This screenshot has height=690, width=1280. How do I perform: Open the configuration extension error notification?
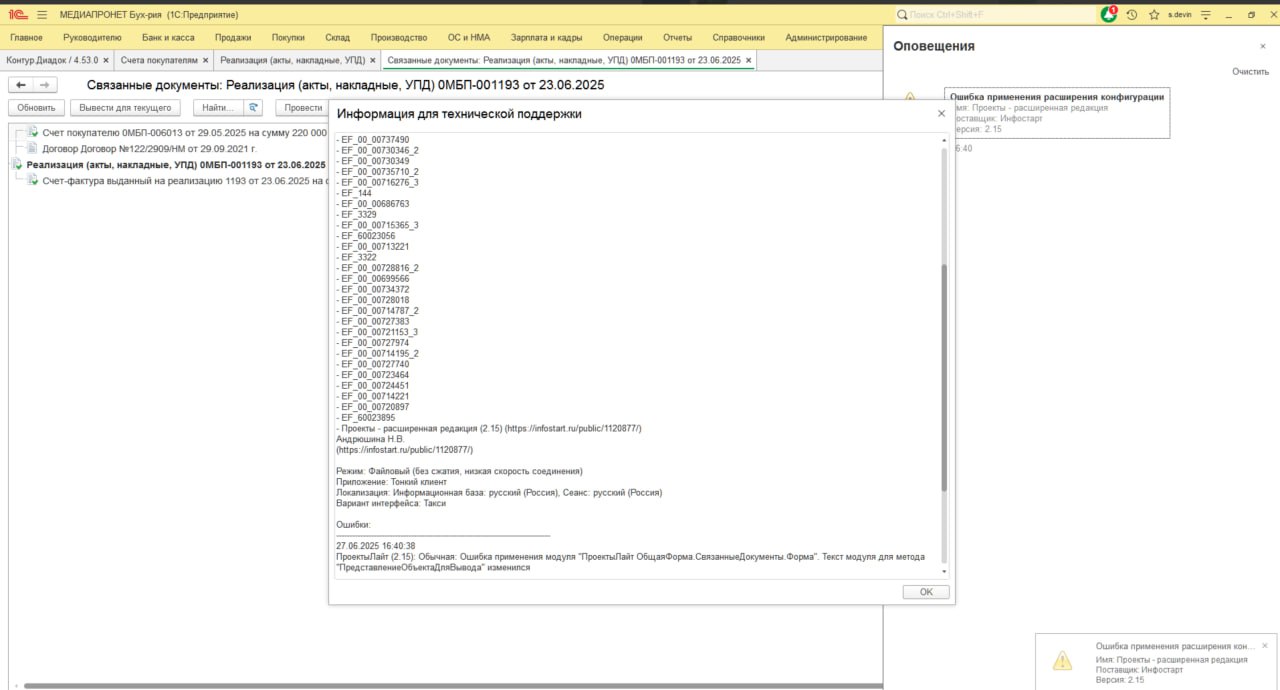[1057, 112]
